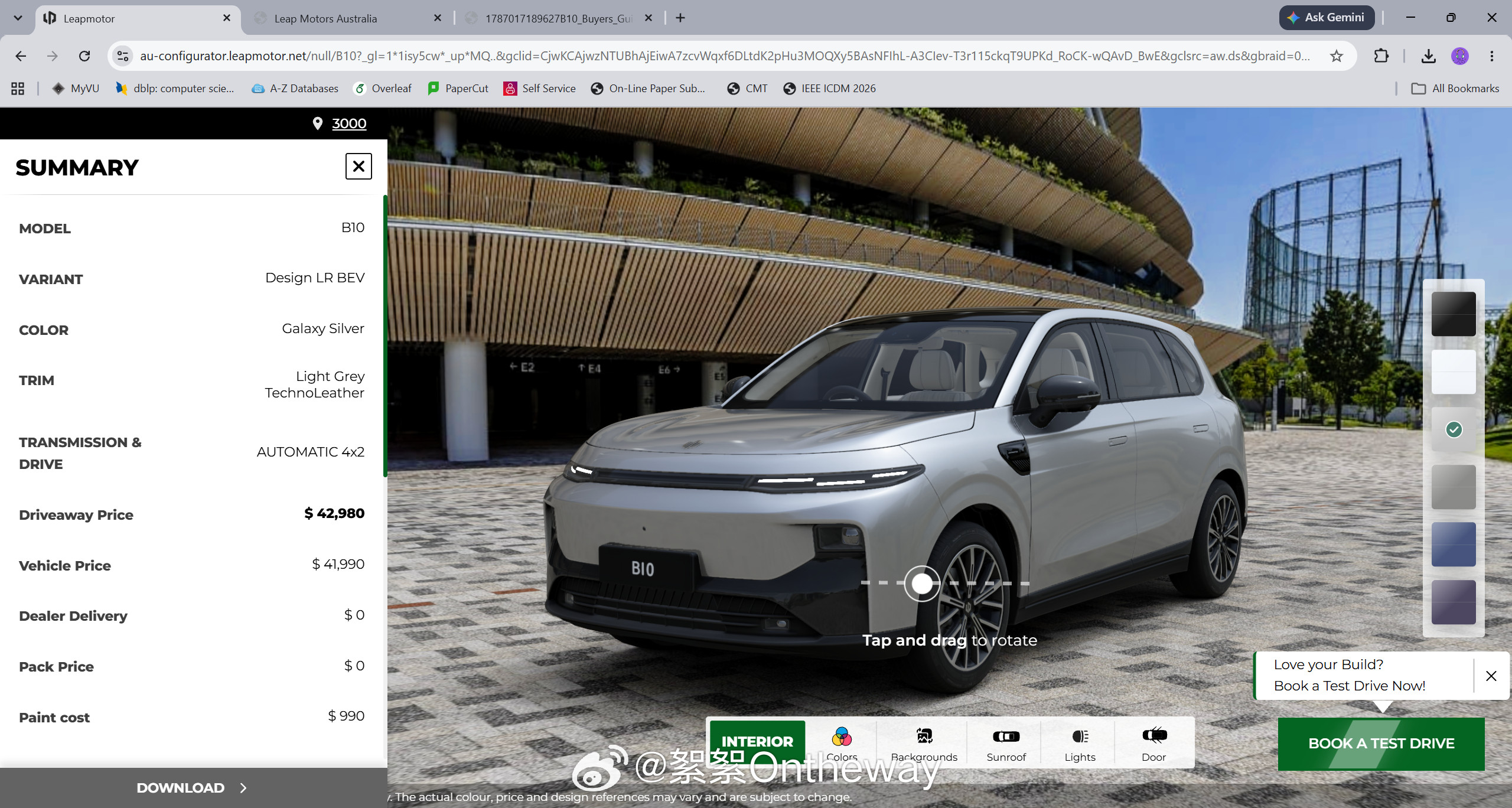1512x808 pixels.
Task: Select the black colour swatch
Action: click(1454, 314)
